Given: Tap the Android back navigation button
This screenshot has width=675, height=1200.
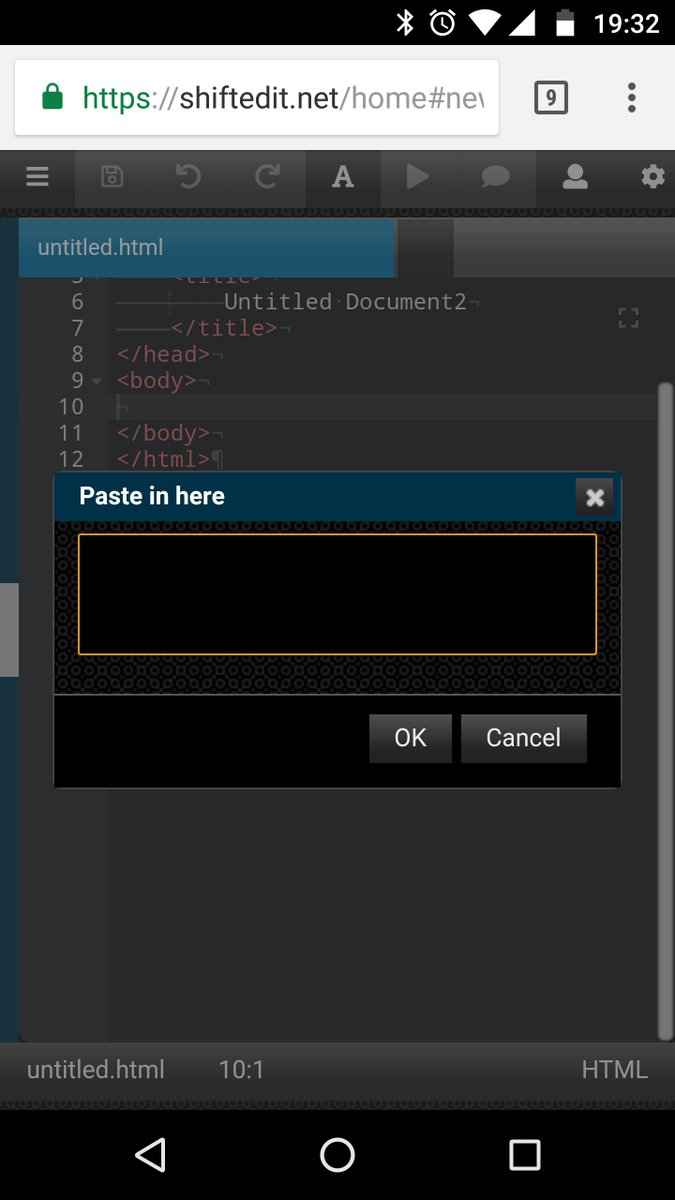Looking at the screenshot, I should (150, 1155).
